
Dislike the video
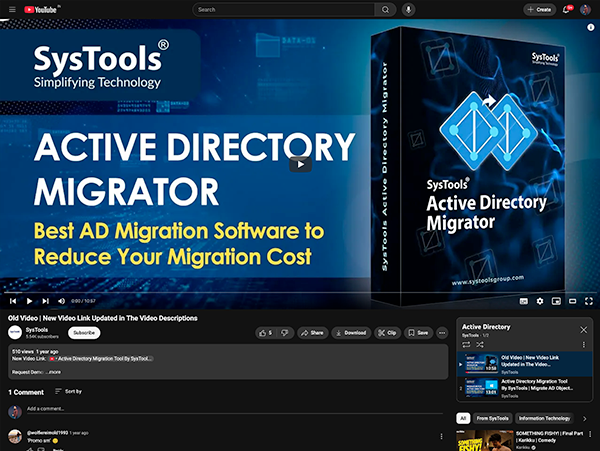(285, 333)
